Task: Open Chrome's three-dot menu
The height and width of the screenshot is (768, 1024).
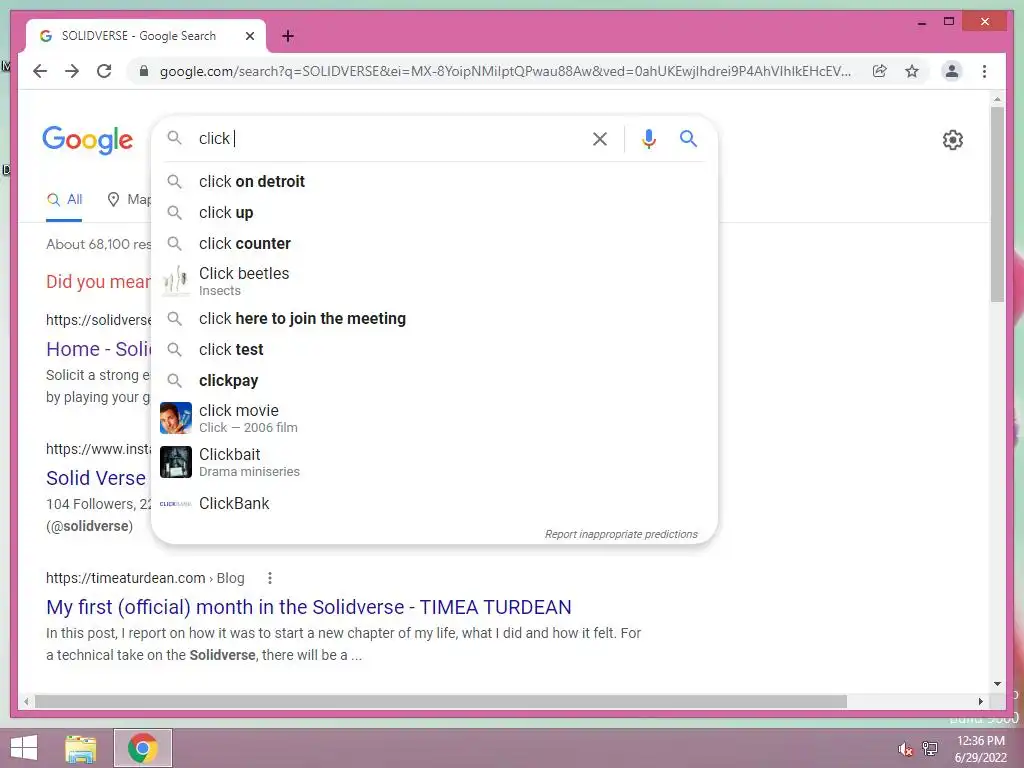Action: click(x=984, y=71)
